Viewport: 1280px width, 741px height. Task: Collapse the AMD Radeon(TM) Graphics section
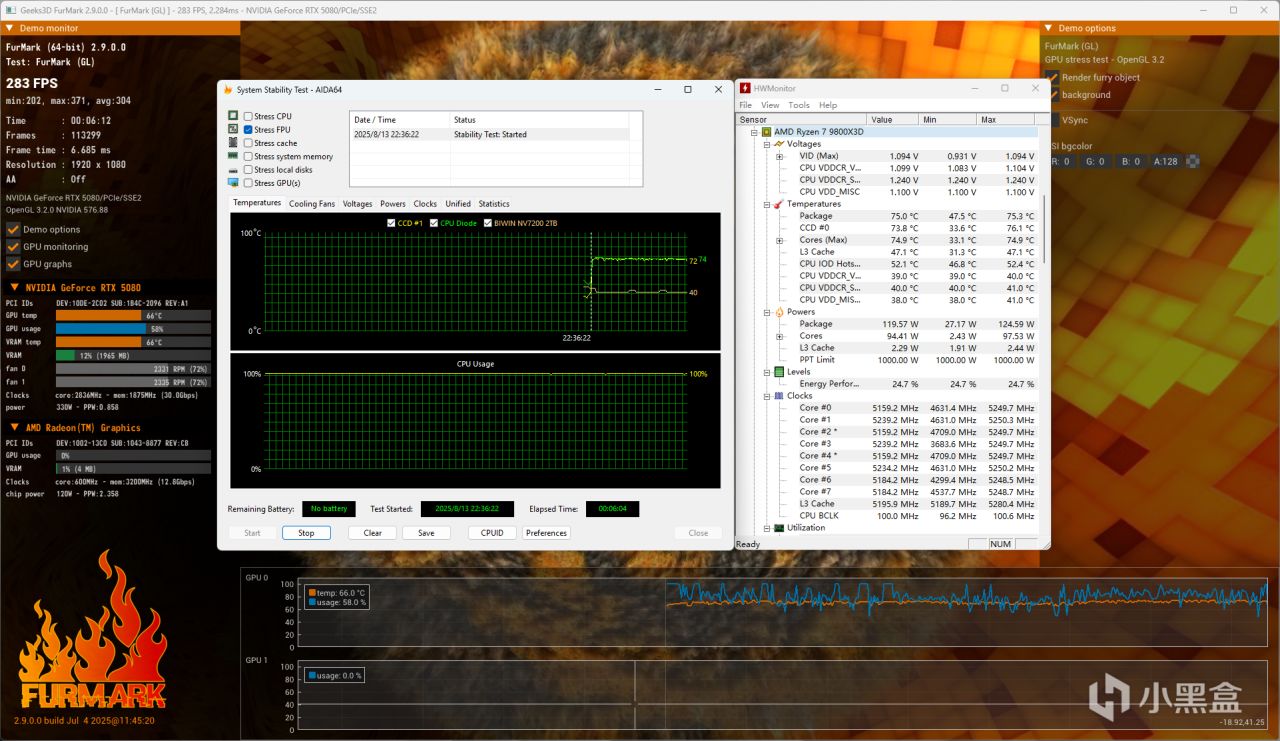[14, 428]
